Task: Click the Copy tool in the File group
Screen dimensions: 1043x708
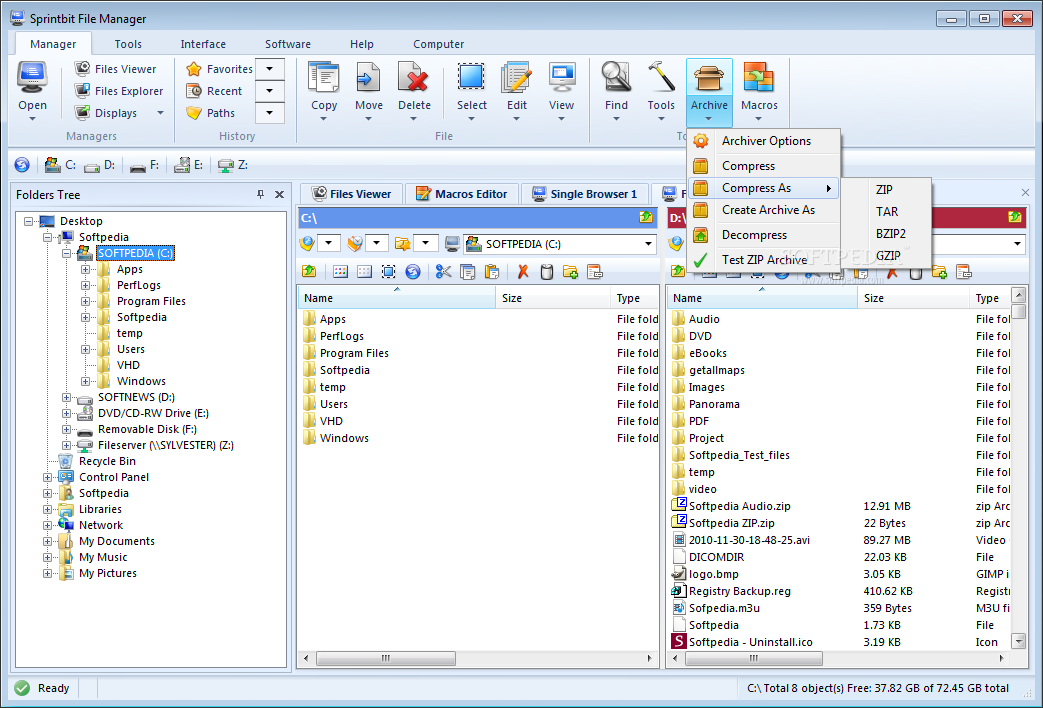Action: click(324, 92)
